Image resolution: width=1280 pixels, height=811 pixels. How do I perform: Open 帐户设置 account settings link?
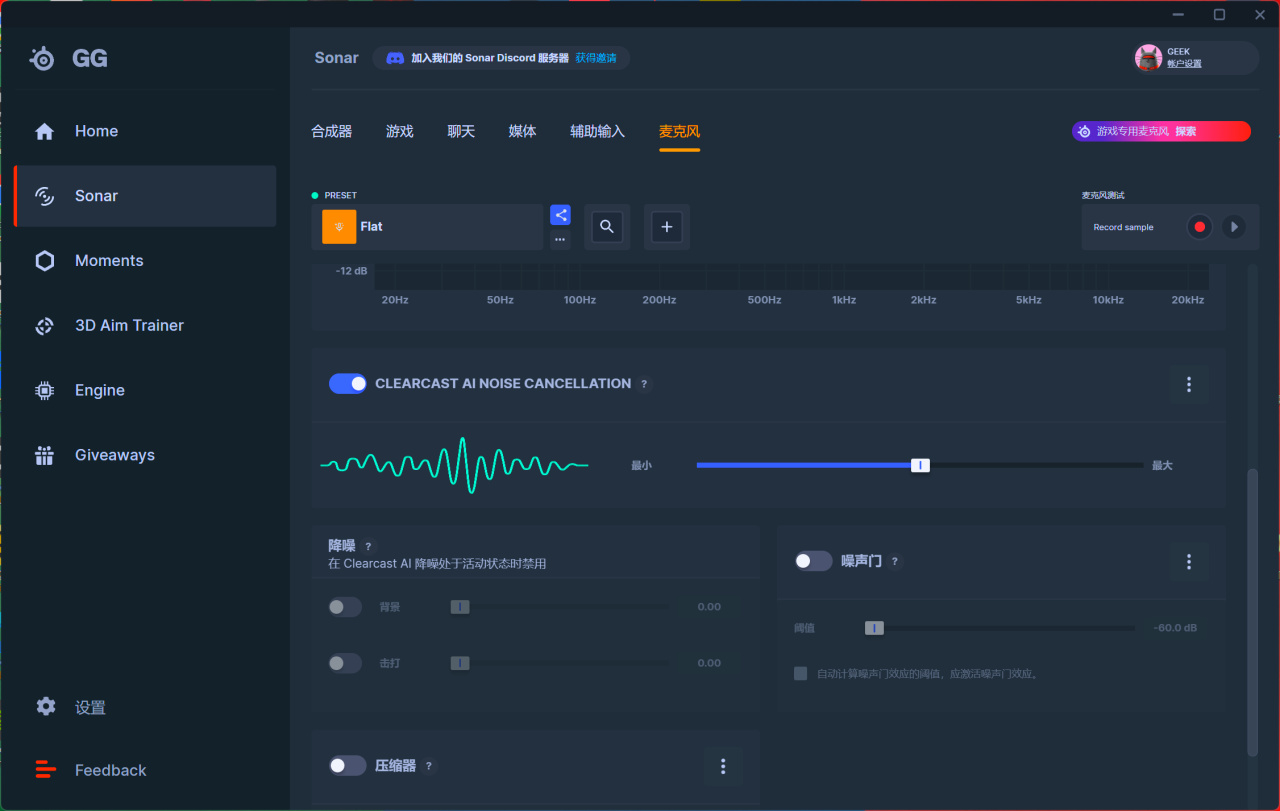coord(1184,64)
